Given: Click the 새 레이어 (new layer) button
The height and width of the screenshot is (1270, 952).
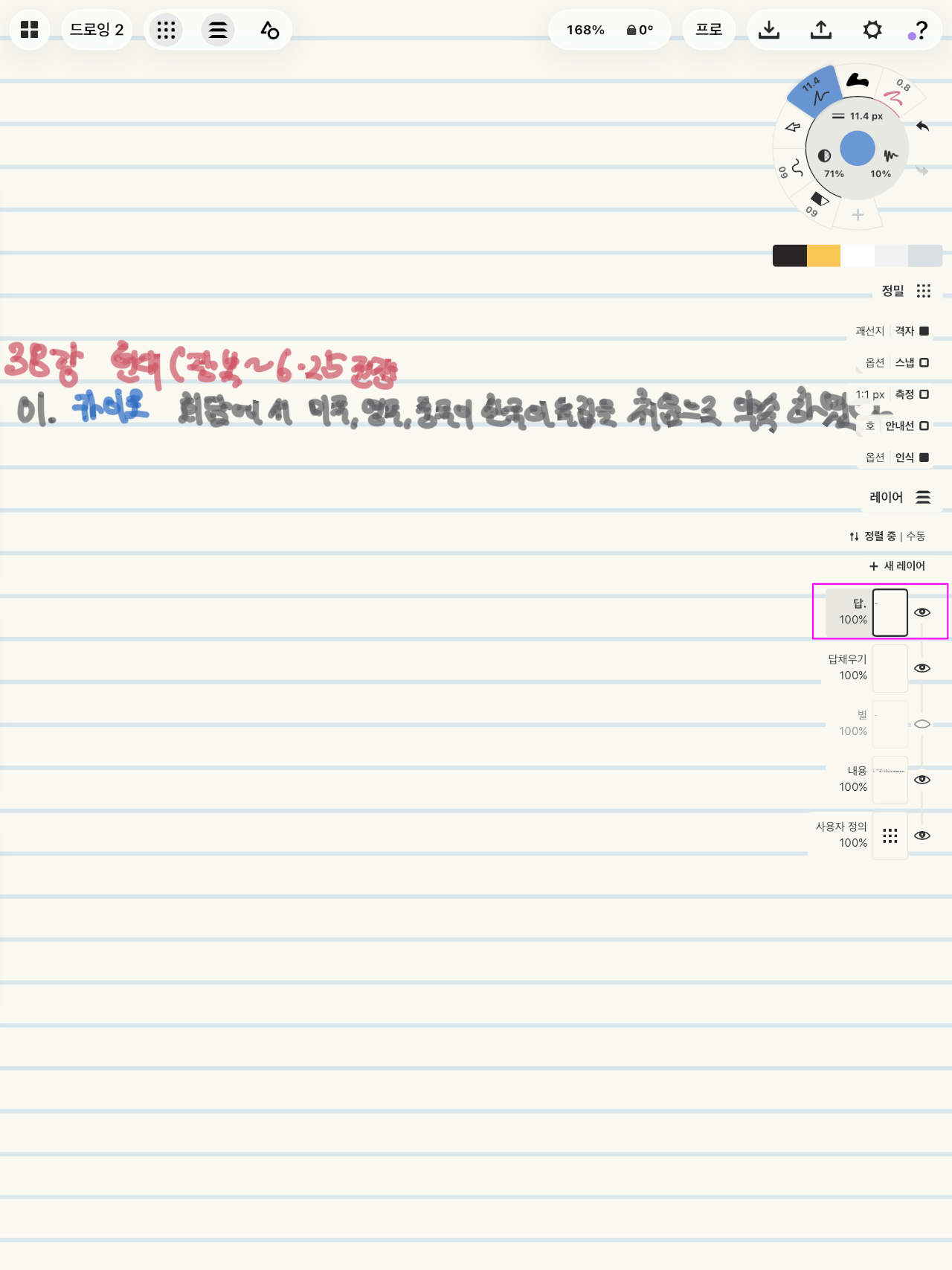Looking at the screenshot, I should click(x=897, y=566).
